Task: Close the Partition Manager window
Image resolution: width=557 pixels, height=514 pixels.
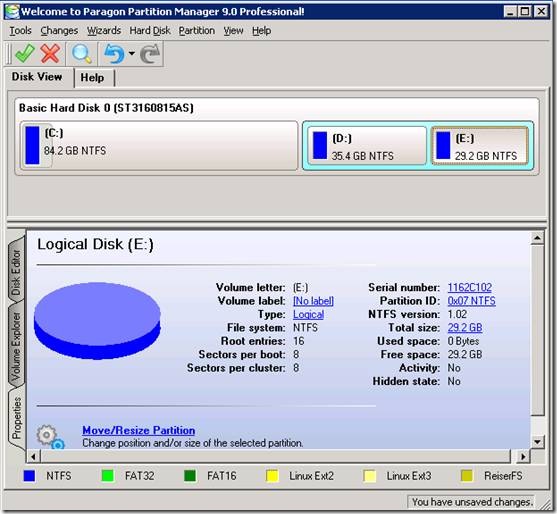Action: (541, 12)
